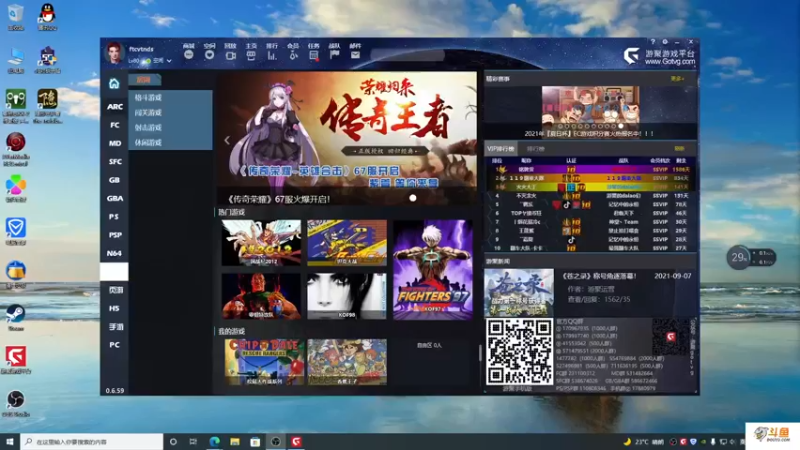
Task: Open QQ penguin desktop shortcut
Action: pos(47,16)
